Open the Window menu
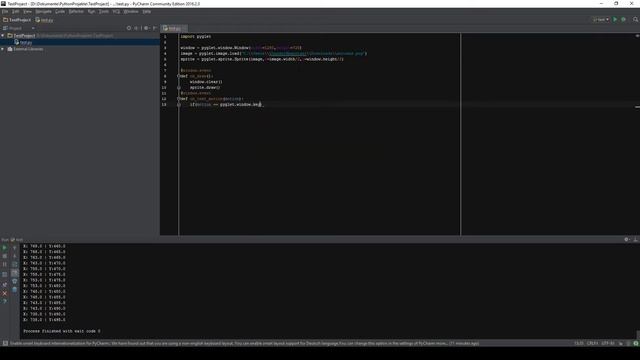 point(131,11)
